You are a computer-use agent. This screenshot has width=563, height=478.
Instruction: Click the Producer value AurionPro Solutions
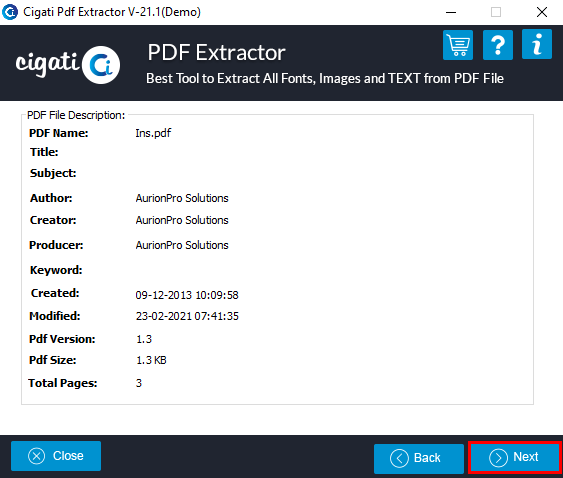[x=182, y=245]
